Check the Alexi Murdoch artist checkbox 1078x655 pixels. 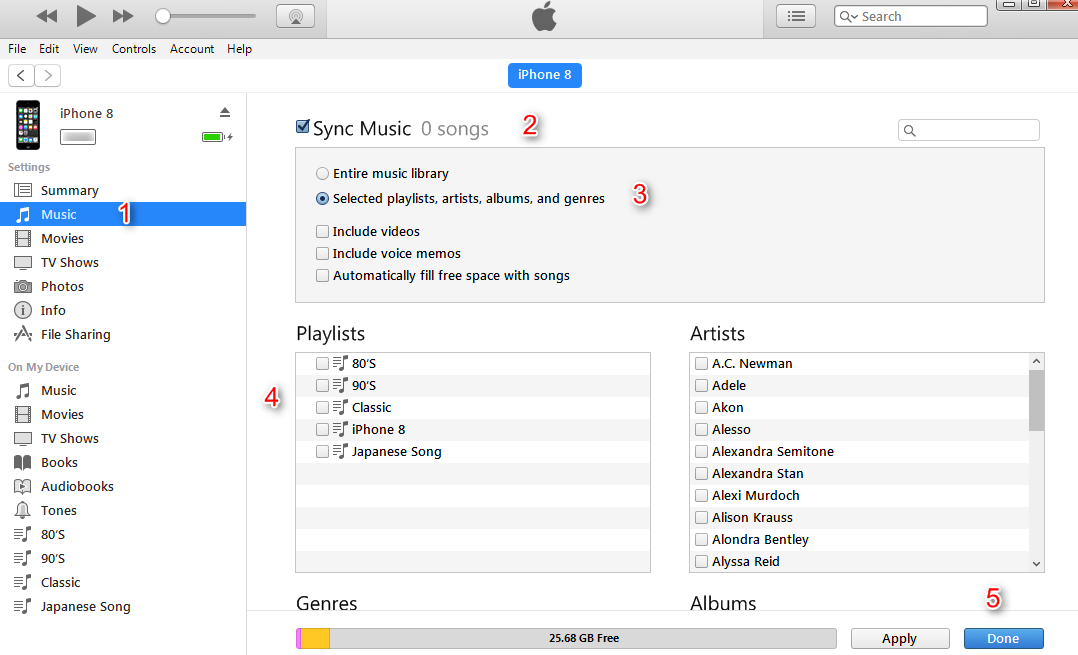tap(701, 496)
